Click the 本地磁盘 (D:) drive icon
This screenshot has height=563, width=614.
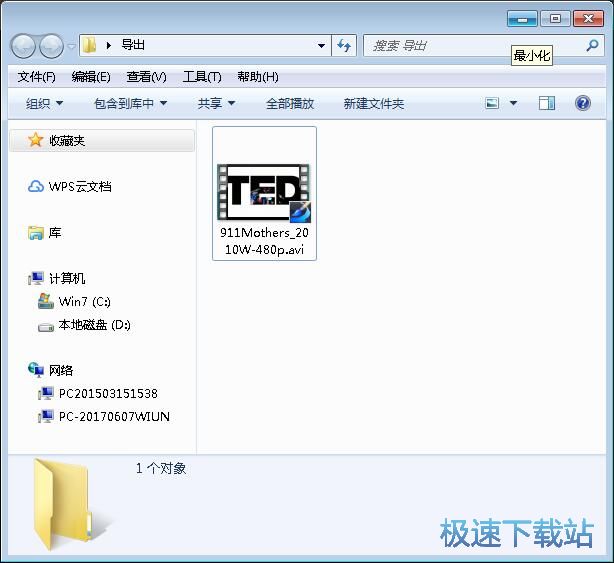[46, 327]
